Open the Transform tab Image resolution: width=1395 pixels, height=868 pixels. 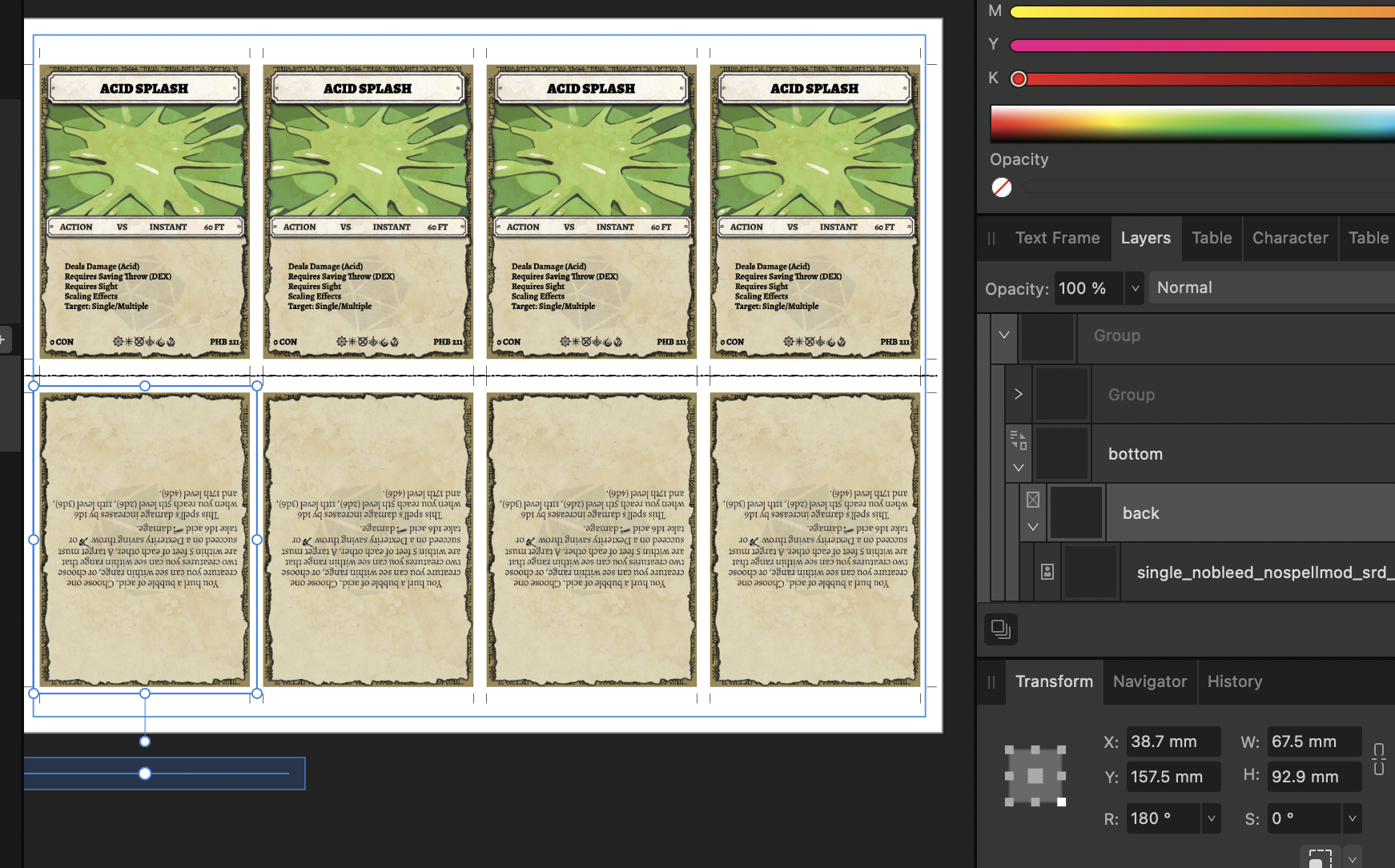tap(1054, 682)
